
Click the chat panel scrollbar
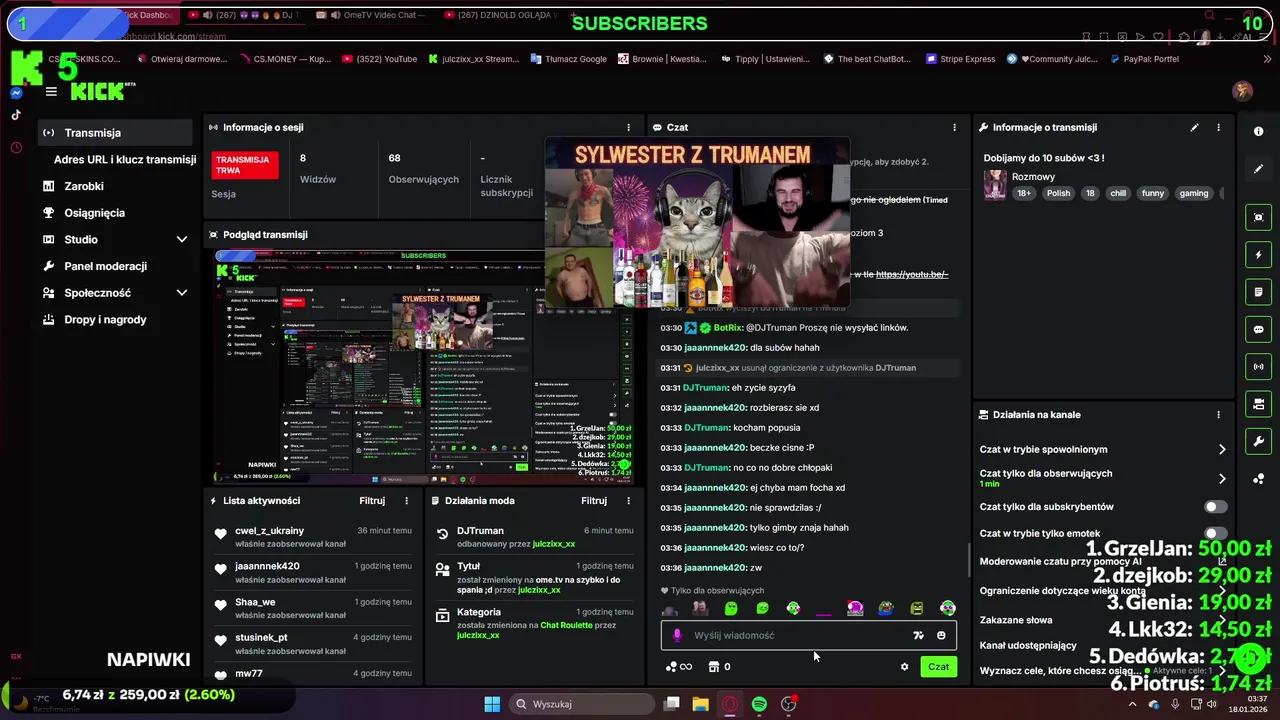pyautogui.click(x=967, y=560)
